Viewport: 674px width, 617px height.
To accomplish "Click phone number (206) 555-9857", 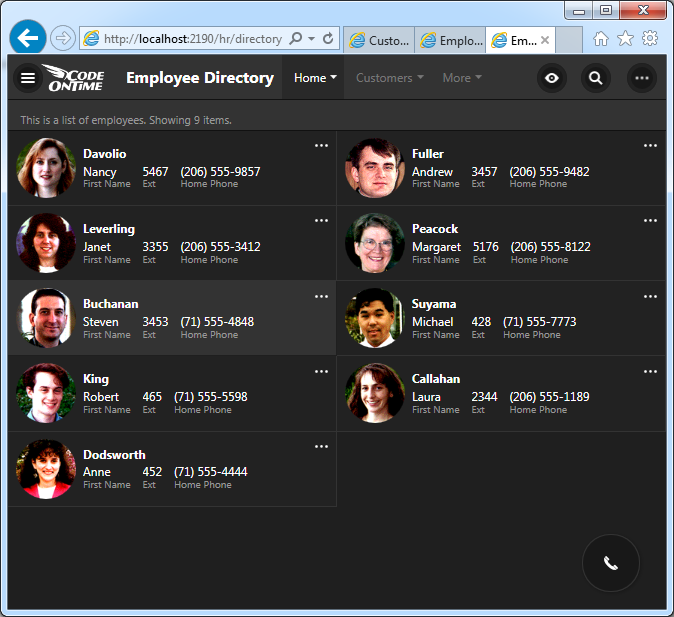I will (x=221, y=172).
